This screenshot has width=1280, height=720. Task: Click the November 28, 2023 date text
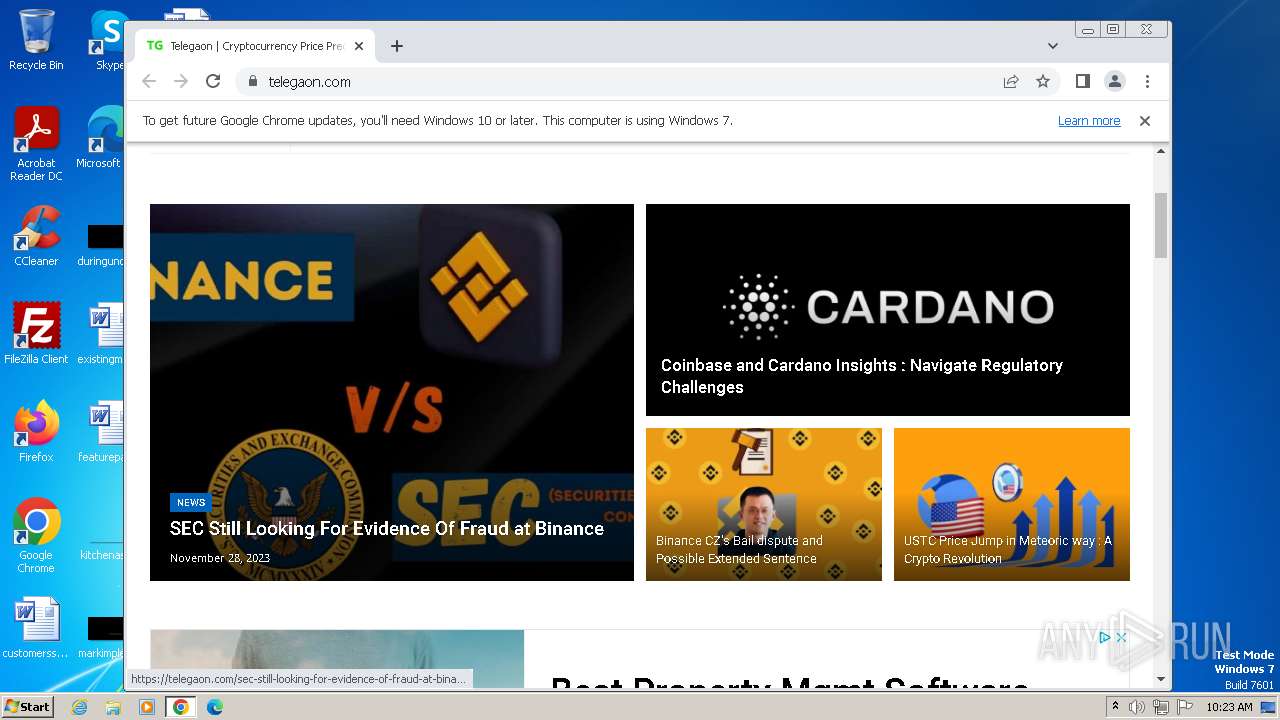tap(220, 558)
